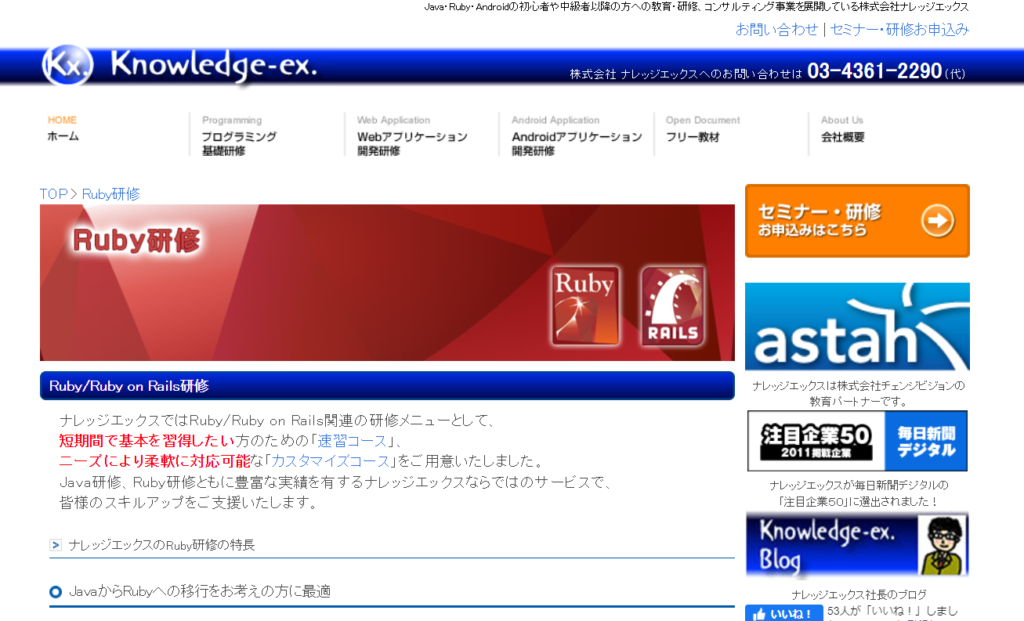
Task: Open the カスタマイズコース link
Action: point(330,461)
